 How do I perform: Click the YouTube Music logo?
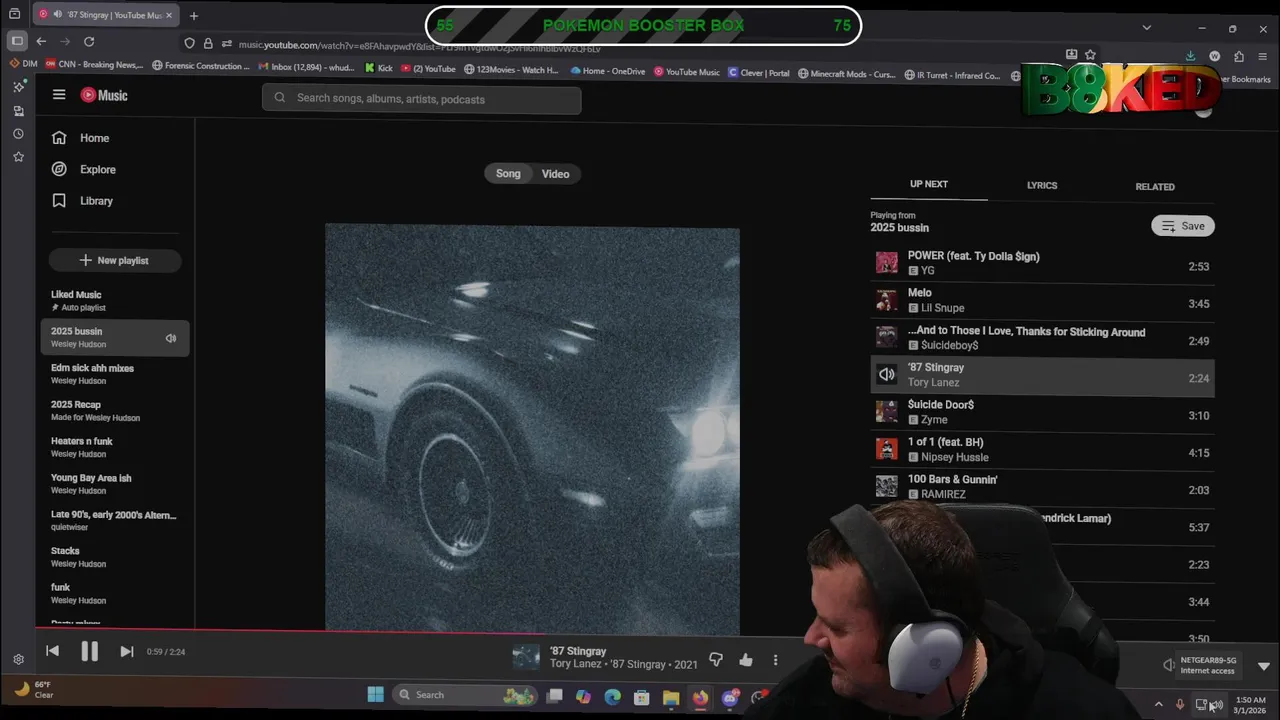104,95
